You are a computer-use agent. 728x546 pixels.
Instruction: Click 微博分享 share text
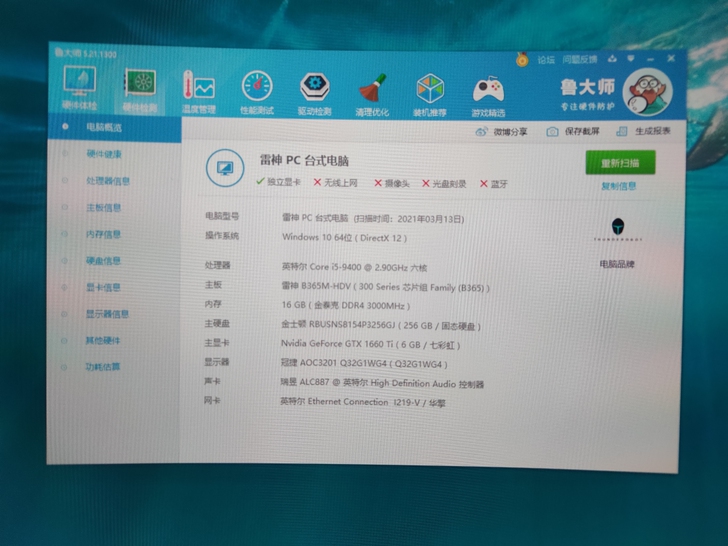(x=510, y=132)
